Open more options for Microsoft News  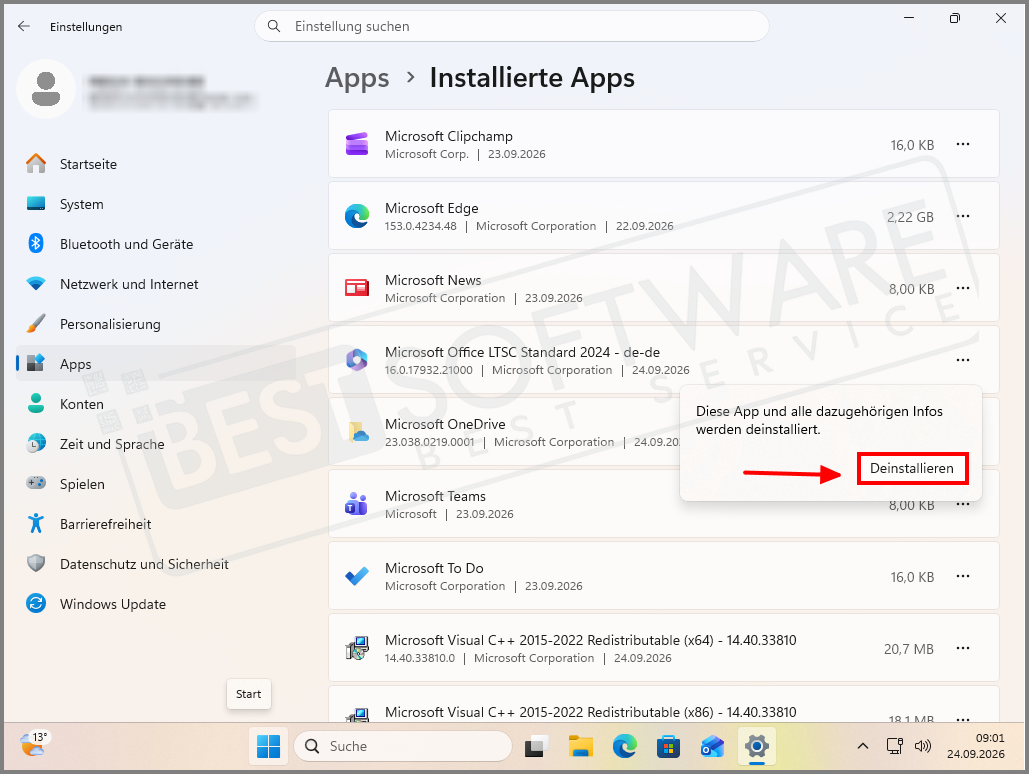click(x=963, y=288)
